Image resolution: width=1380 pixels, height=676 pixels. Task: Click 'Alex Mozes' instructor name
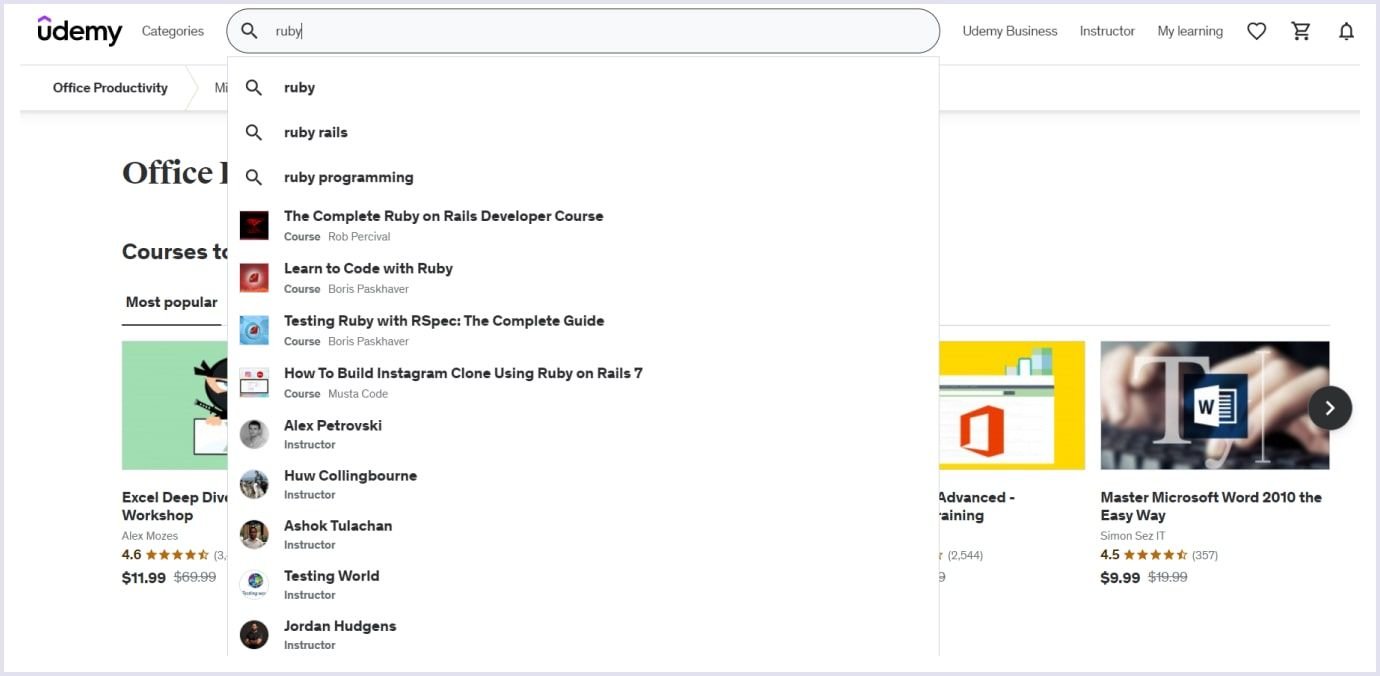pos(150,536)
